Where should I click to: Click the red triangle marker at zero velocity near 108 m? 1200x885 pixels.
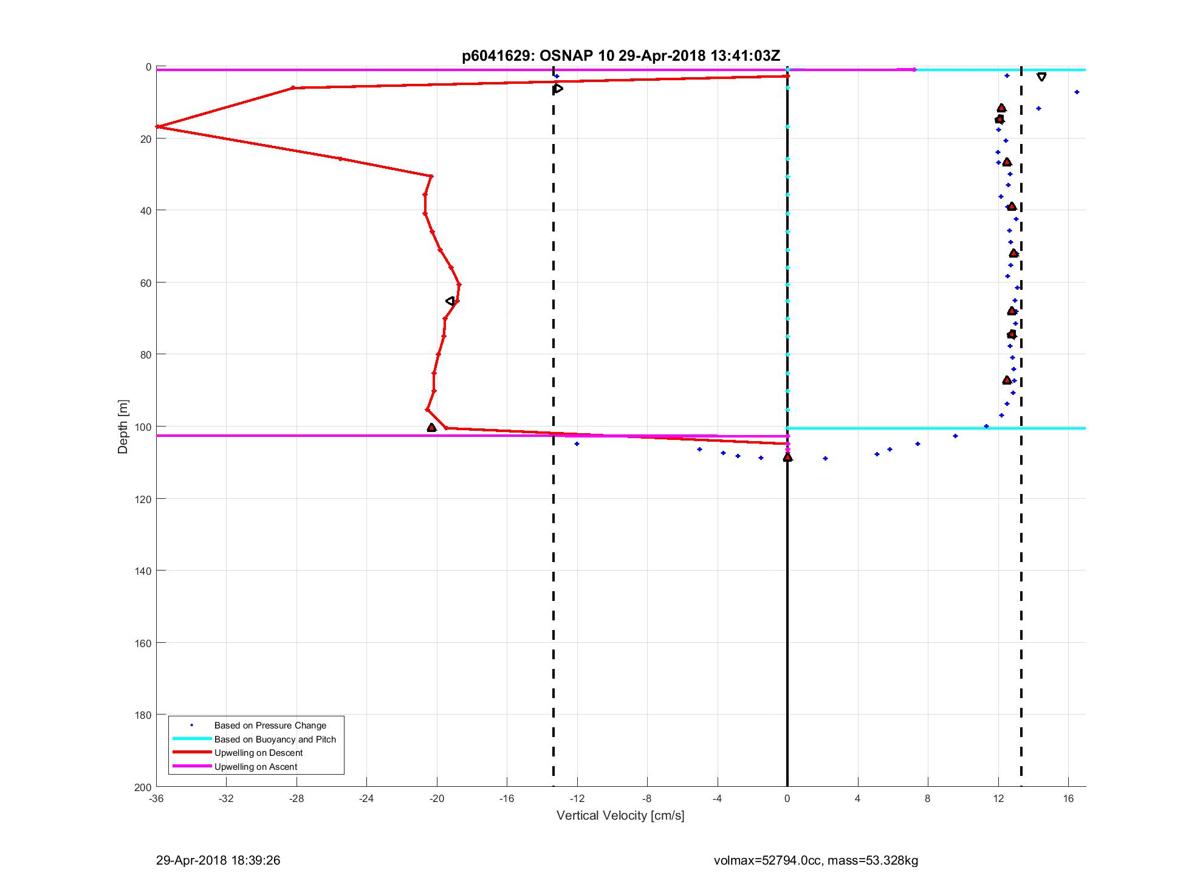tap(788, 457)
